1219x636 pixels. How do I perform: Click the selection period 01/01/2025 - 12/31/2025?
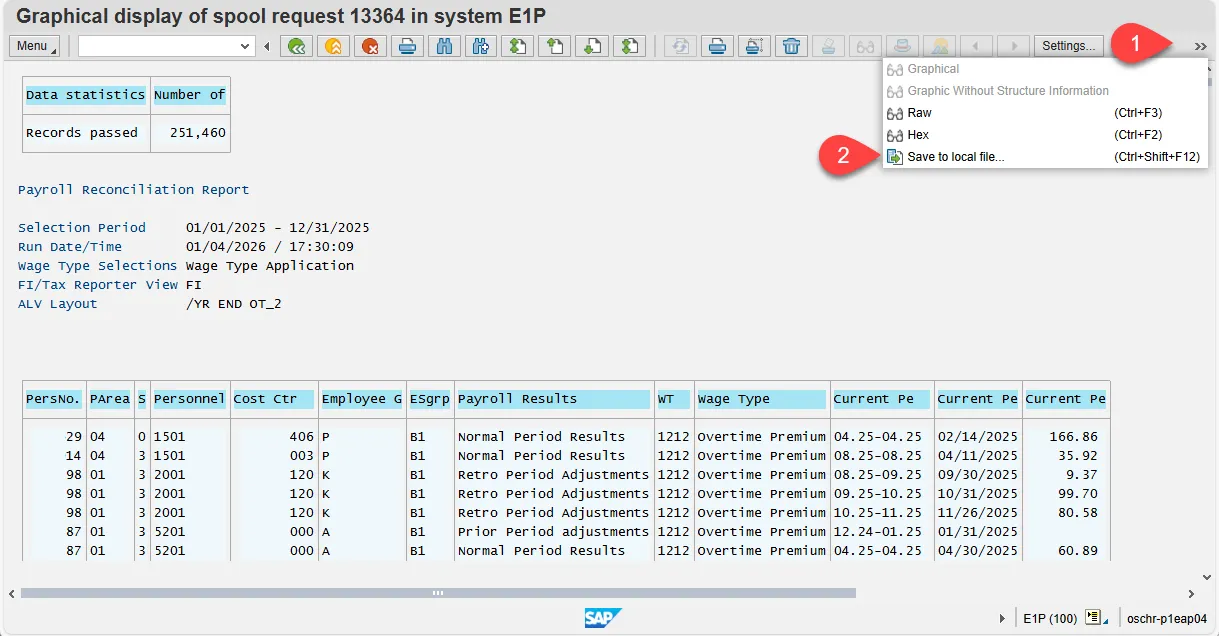[x=278, y=228]
